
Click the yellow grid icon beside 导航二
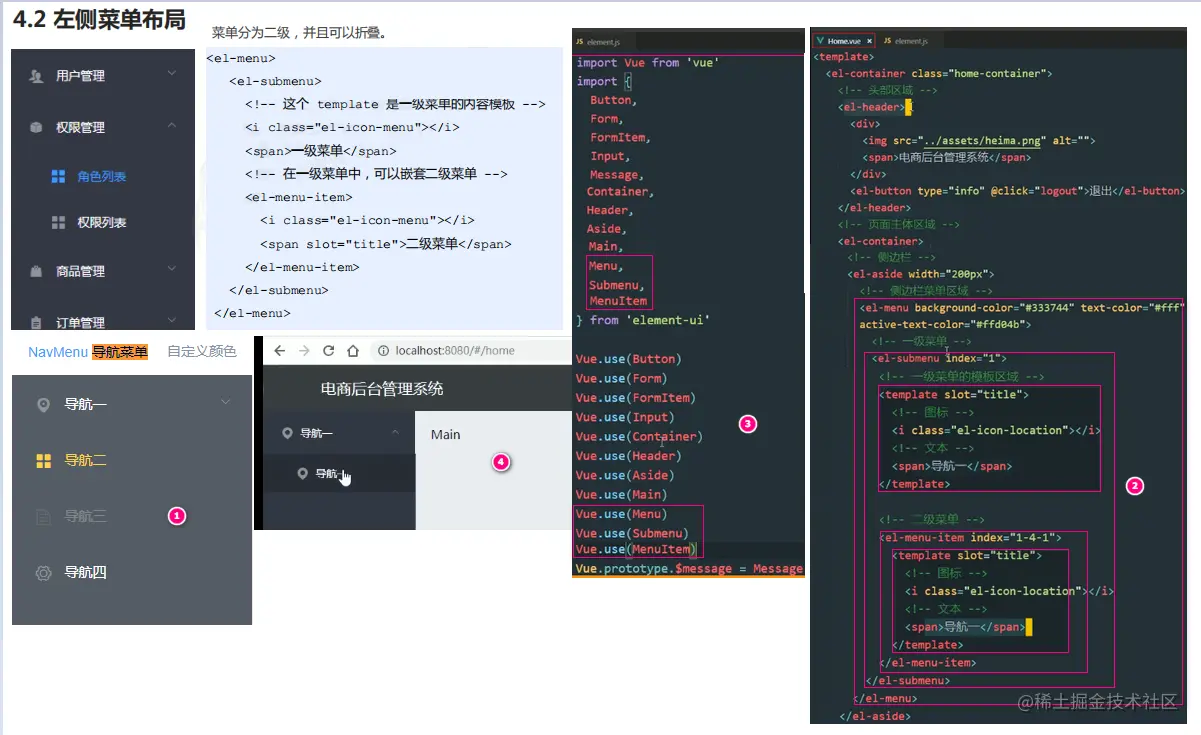43,461
